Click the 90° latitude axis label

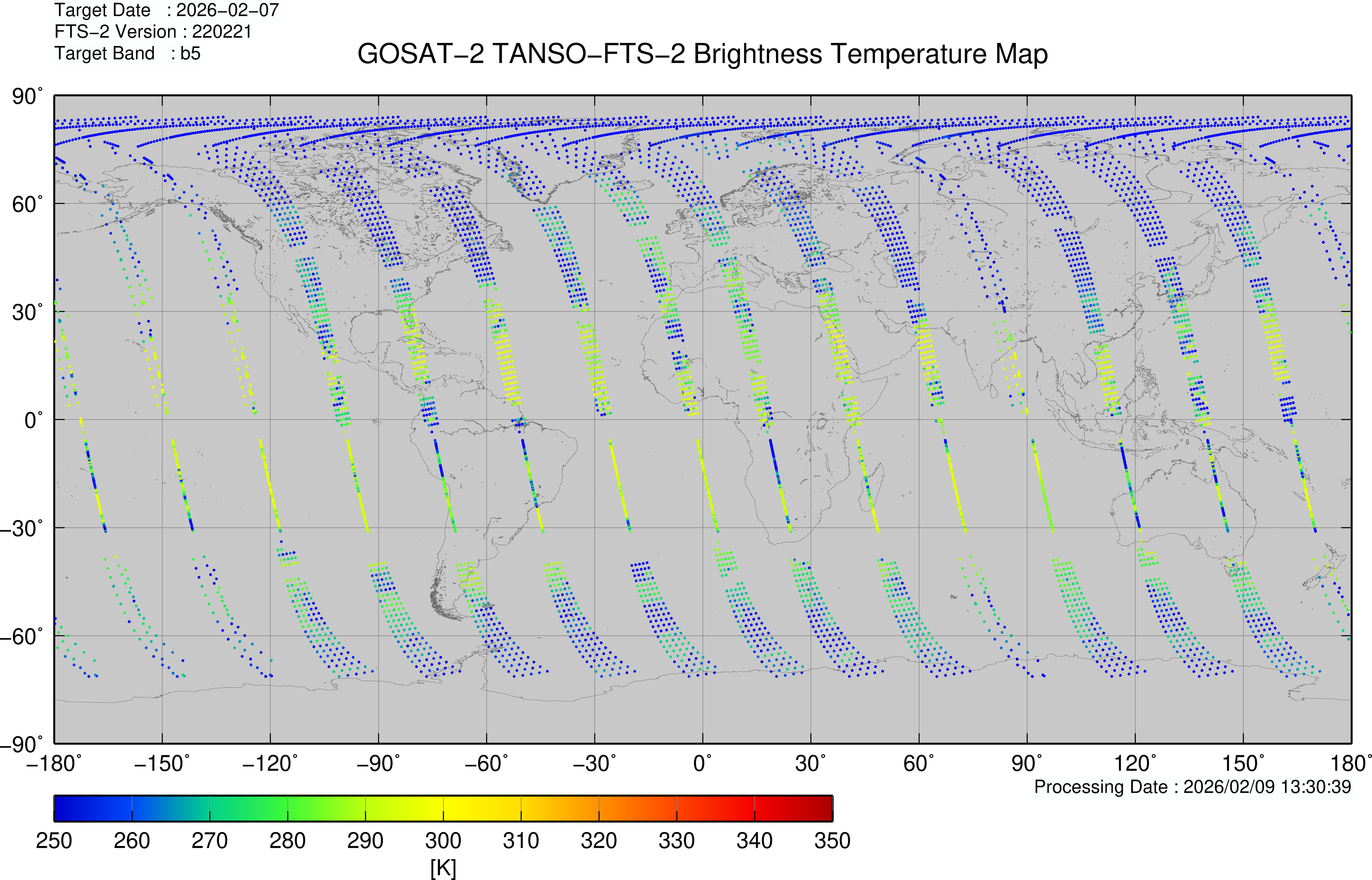(26, 97)
